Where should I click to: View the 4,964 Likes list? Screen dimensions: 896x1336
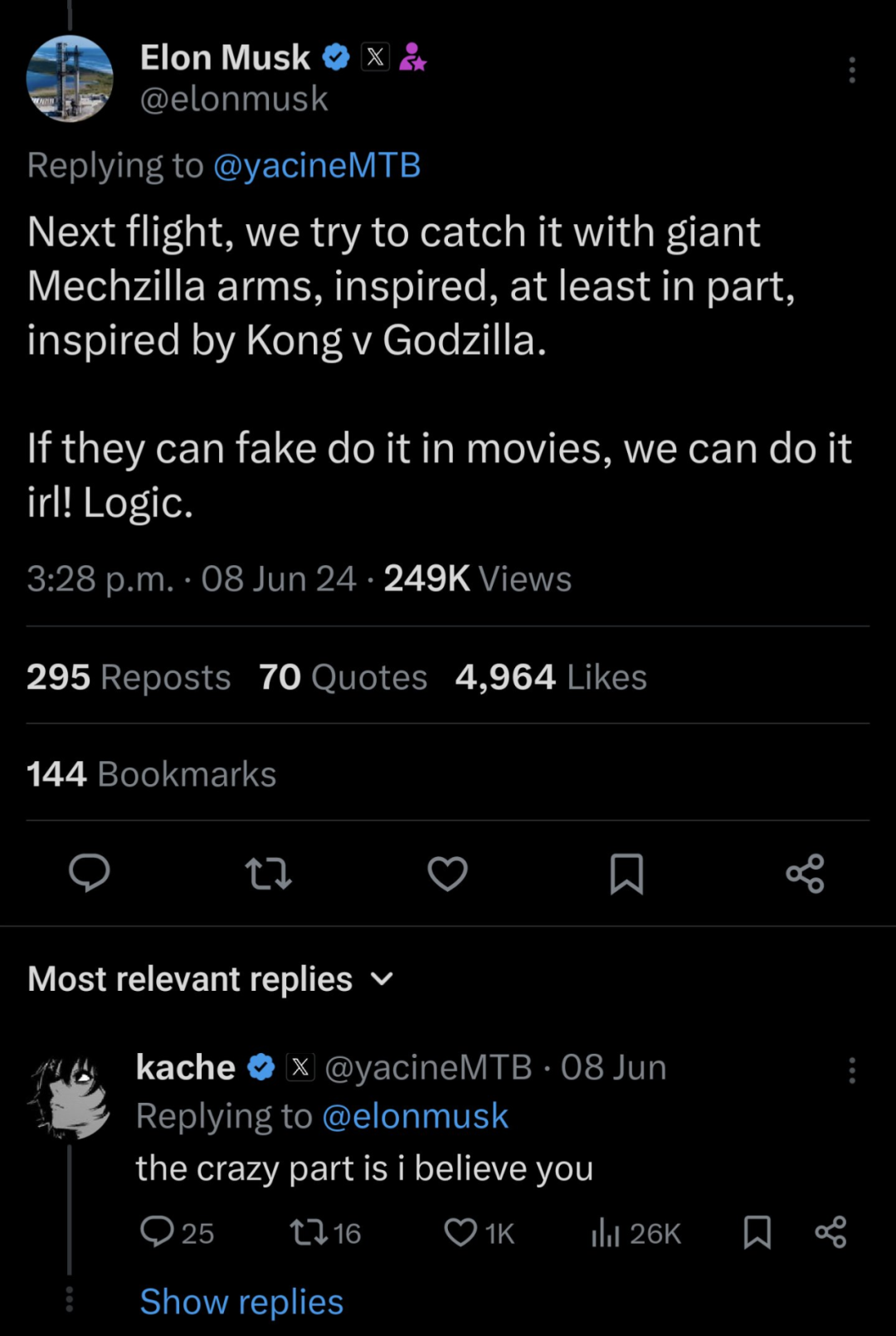(551, 677)
